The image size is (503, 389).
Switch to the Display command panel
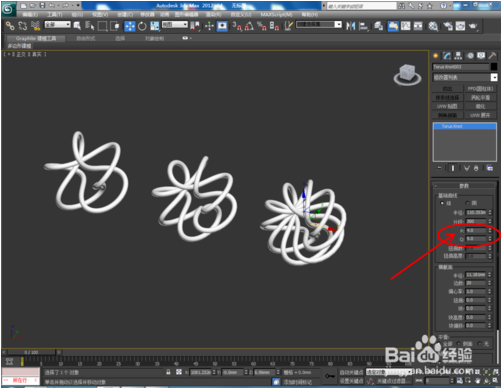point(481,56)
